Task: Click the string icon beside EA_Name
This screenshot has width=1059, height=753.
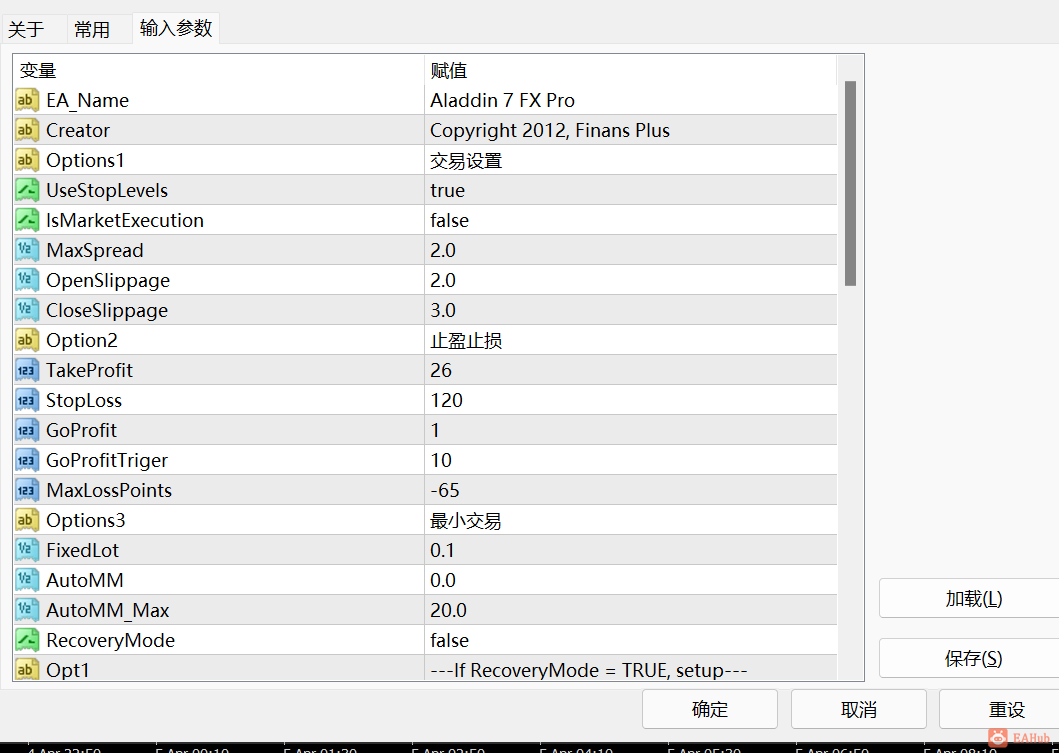Action: point(27,101)
